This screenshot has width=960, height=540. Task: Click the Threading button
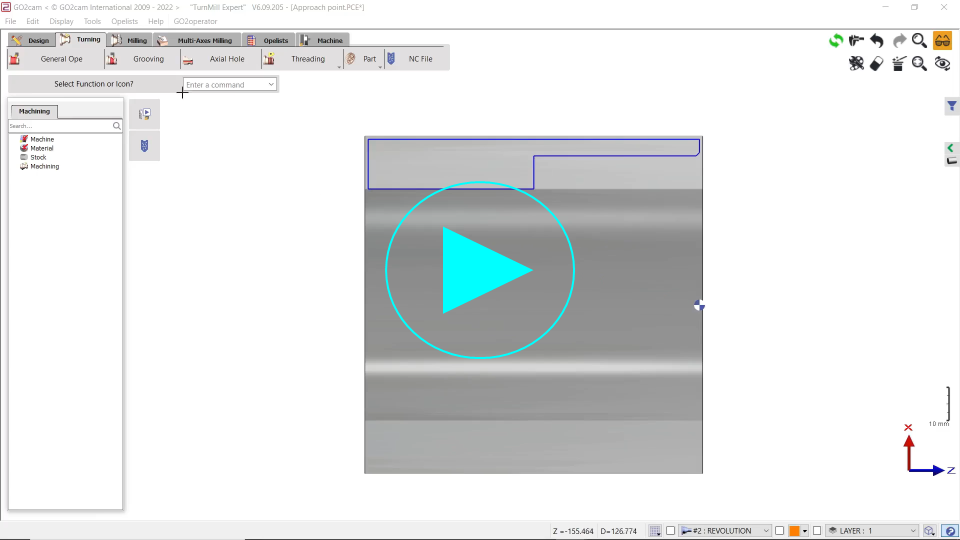(x=307, y=59)
